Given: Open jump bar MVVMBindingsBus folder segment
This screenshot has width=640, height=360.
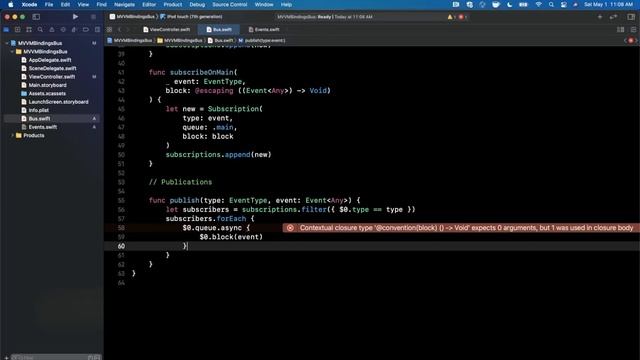Looking at the screenshot, I should 180,40.
